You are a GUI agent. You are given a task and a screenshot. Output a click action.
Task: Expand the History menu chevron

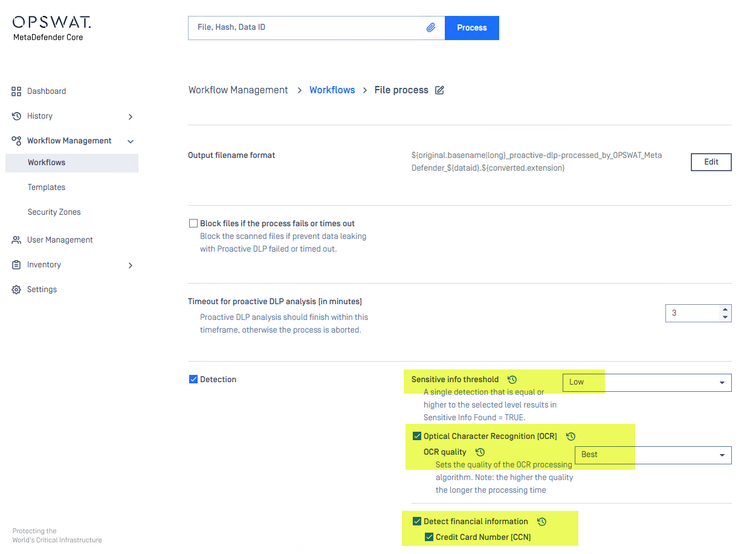130,117
